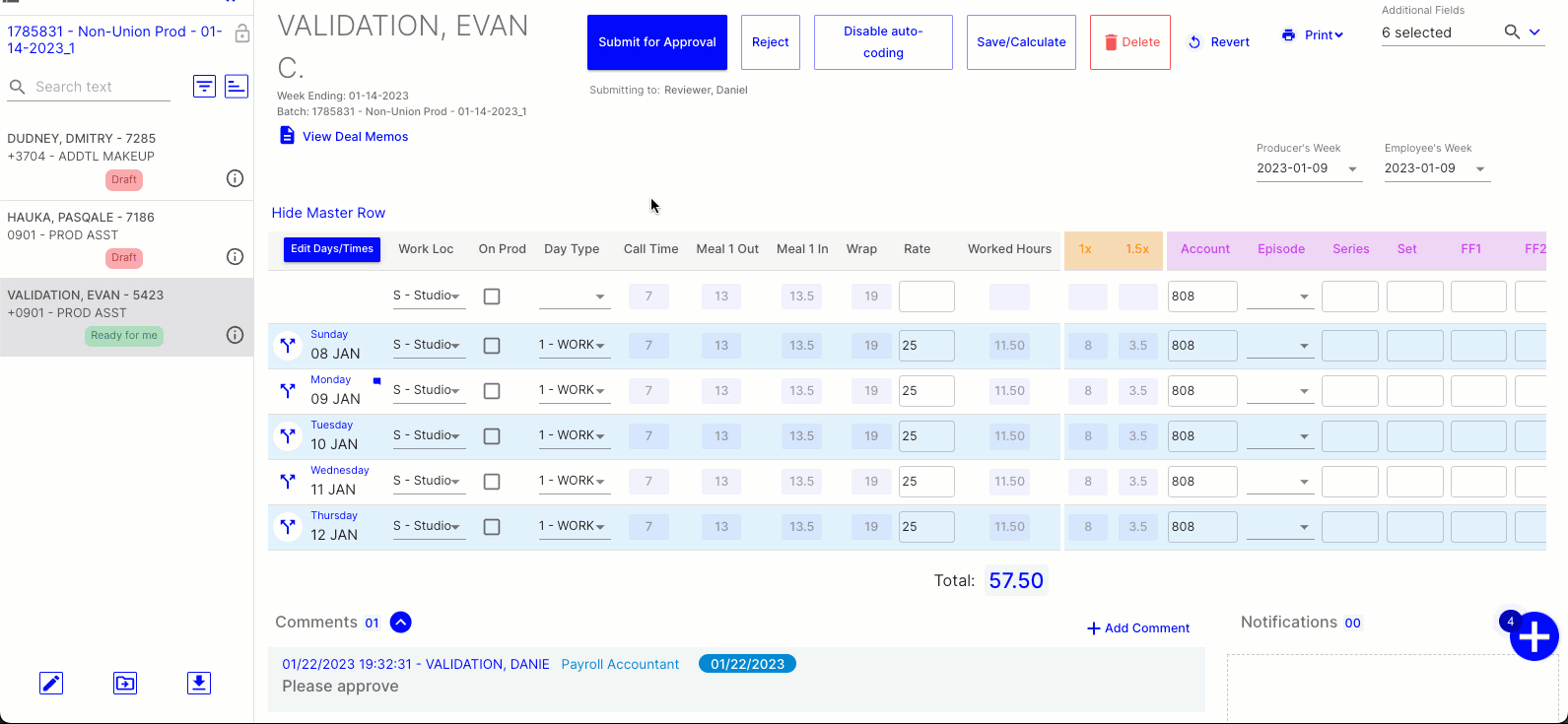
Task: Click the 1.5x column header
Action: tap(1137, 249)
